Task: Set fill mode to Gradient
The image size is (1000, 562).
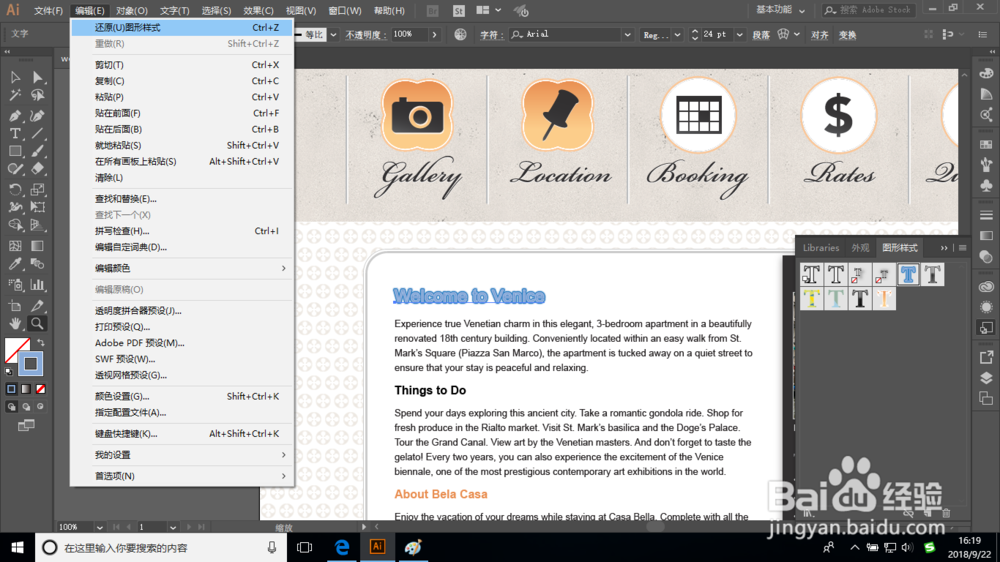Action: pos(26,389)
